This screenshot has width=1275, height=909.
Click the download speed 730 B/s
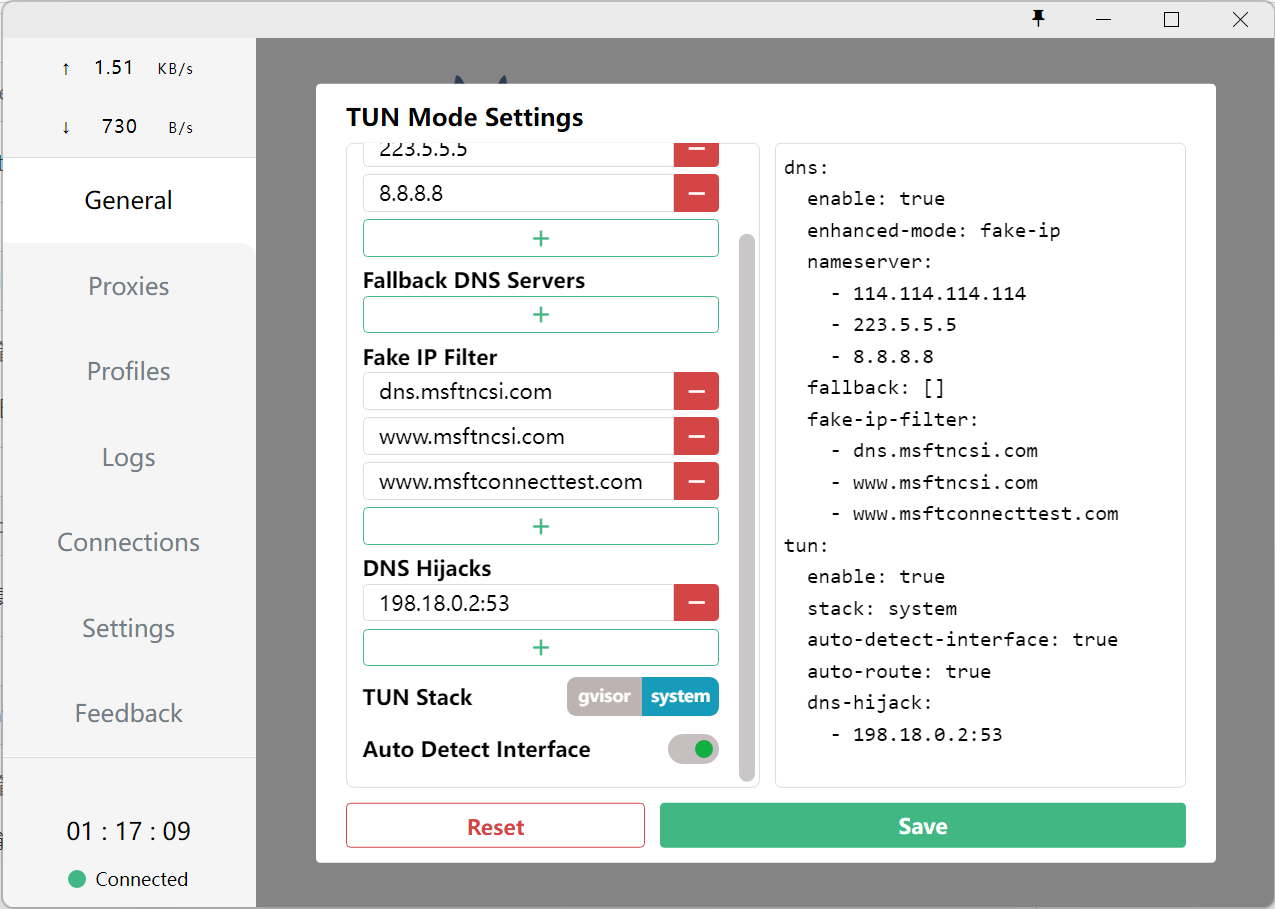[x=128, y=127]
